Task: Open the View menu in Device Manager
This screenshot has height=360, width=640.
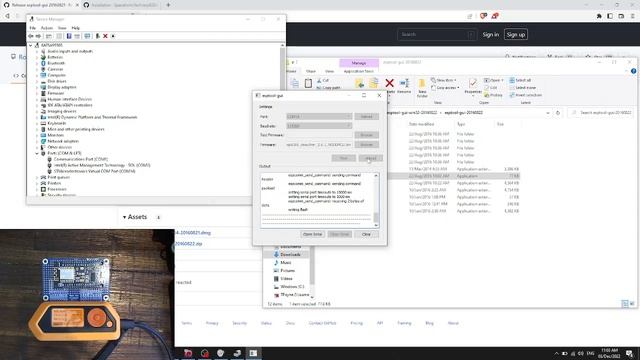Action: point(62,28)
